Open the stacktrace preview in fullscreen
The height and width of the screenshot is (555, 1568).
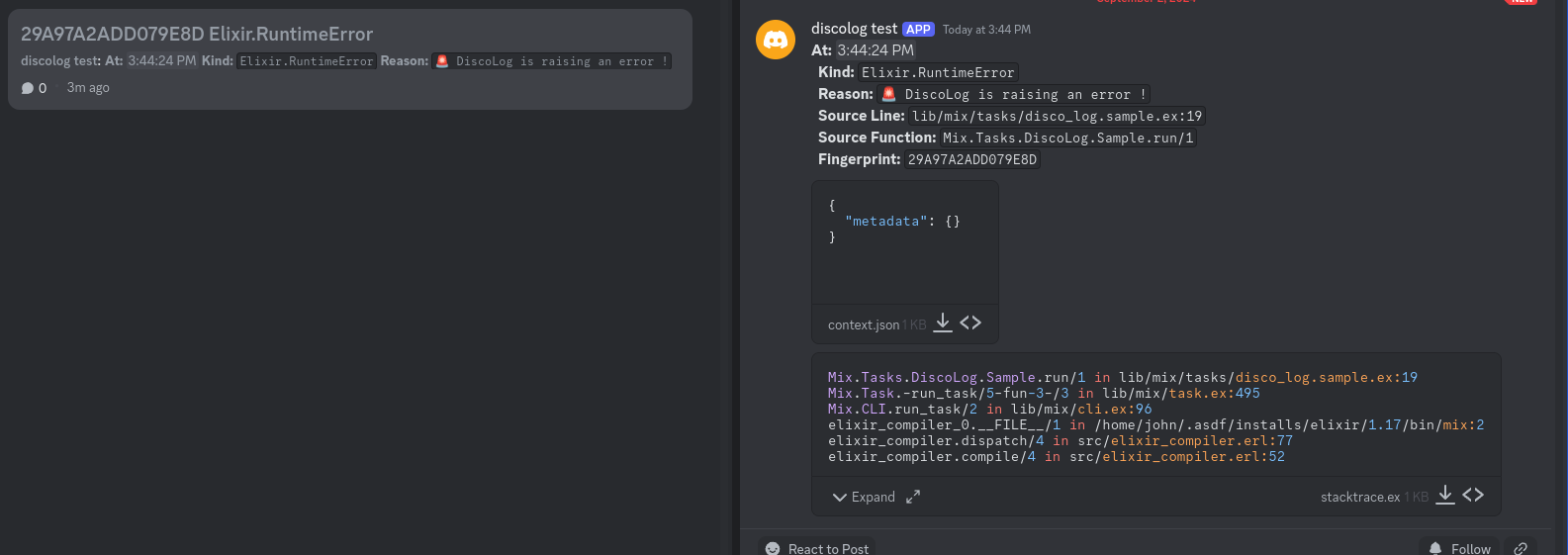click(x=913, y=497)
